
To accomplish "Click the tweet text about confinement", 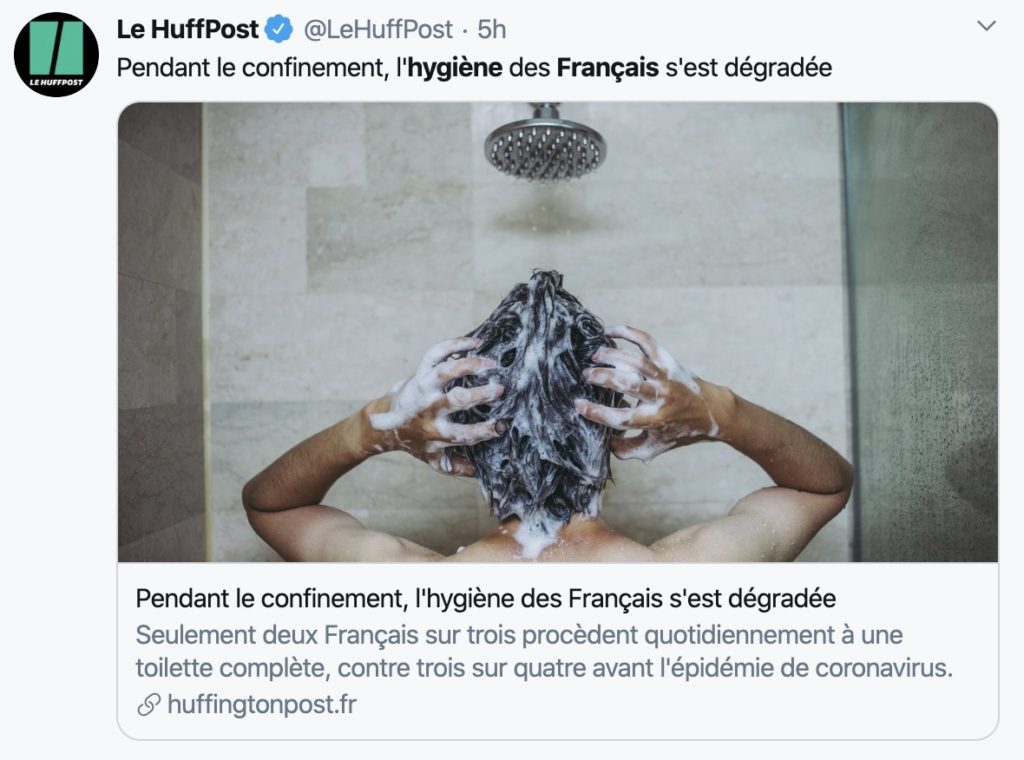I will pos(474,68).
